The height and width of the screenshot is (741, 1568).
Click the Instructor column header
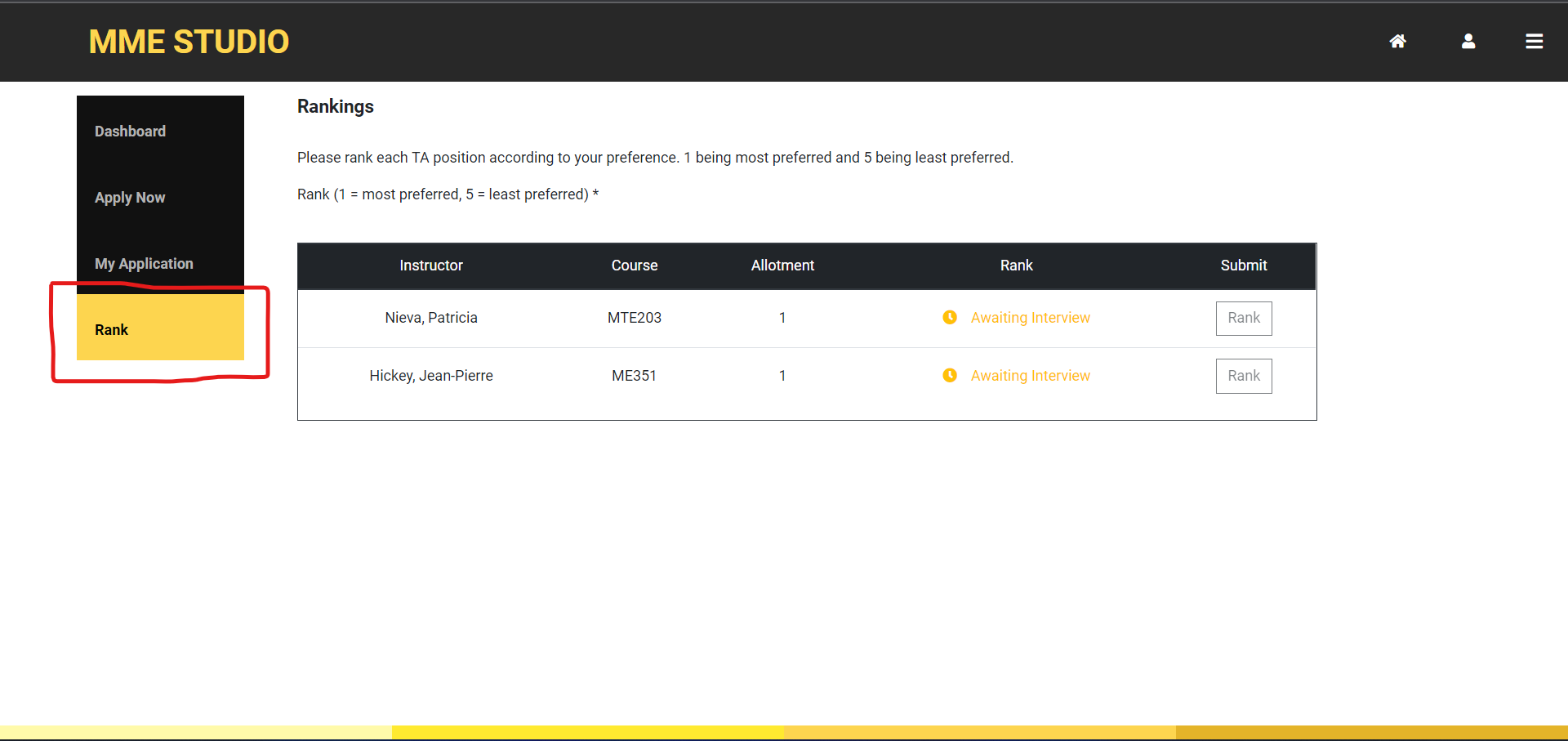pos(430,266)
